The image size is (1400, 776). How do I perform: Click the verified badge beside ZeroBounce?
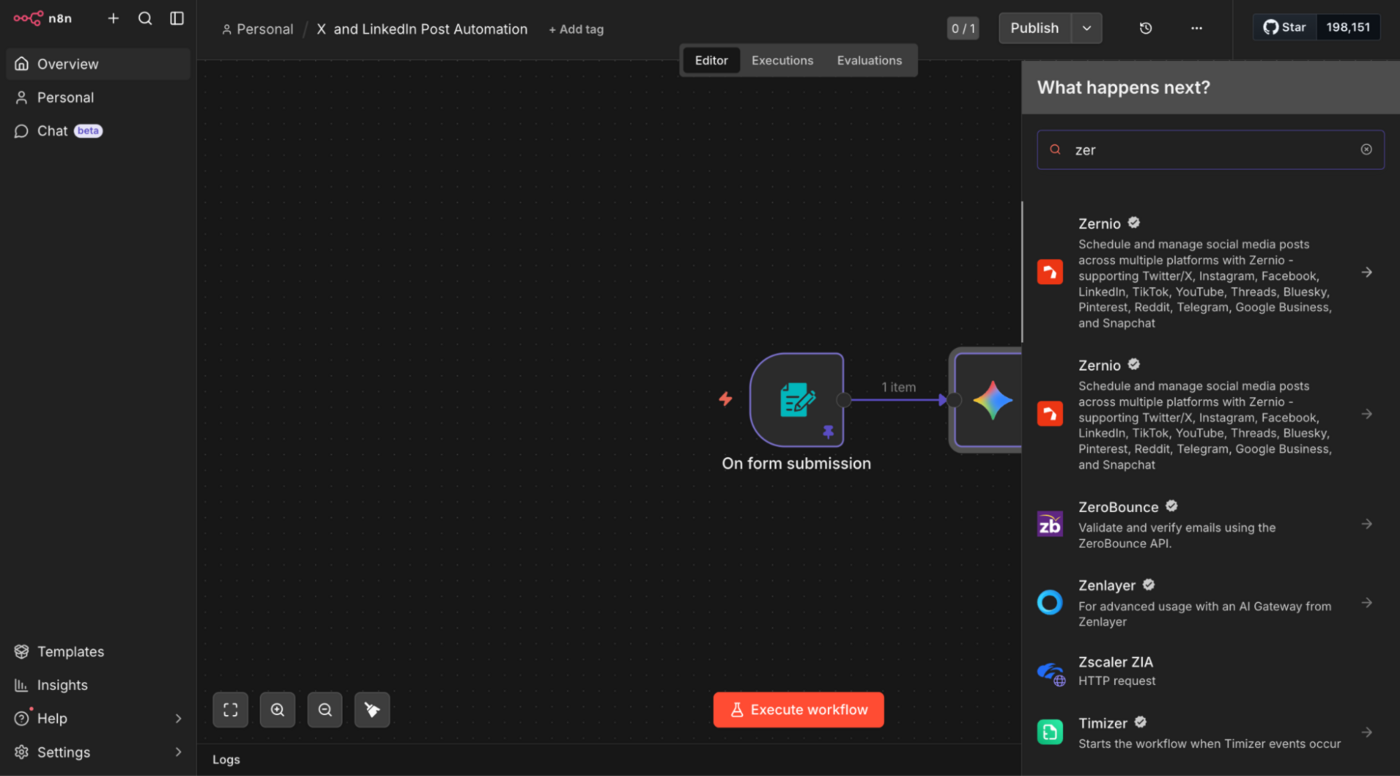[1171, 506]
